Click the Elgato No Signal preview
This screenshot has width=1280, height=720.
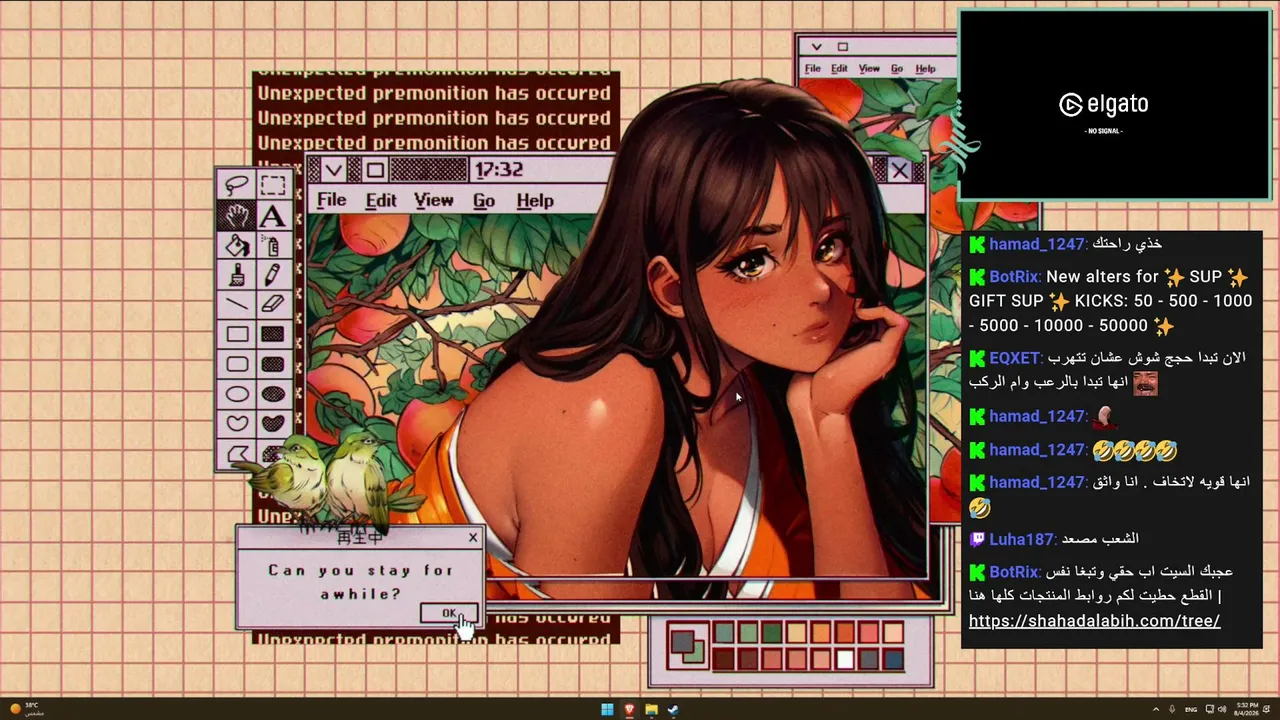(1114, 105)
